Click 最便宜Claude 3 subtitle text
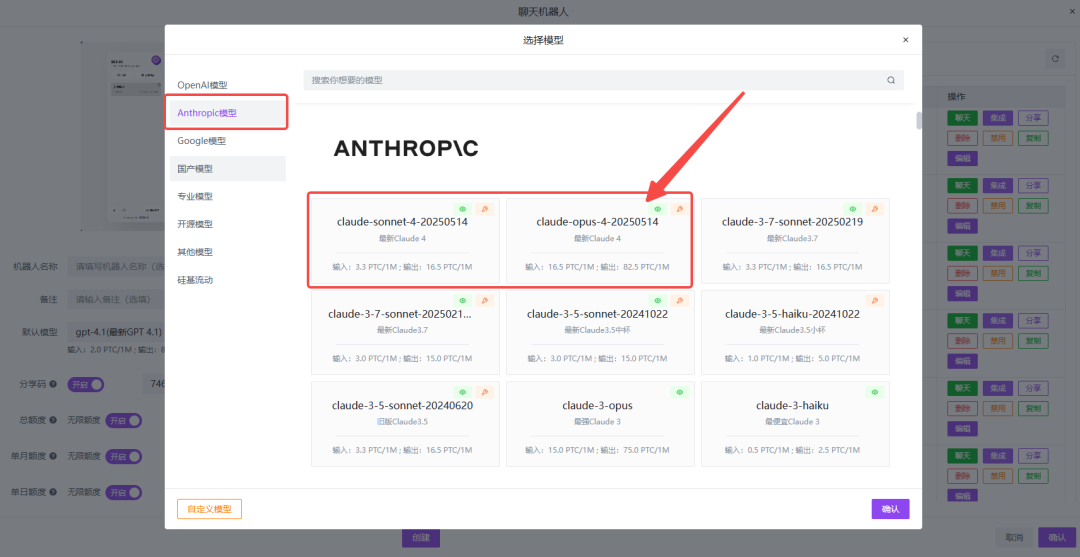Image resolution: width=1080 pixels, height=557 pixels. pos(793,421)
